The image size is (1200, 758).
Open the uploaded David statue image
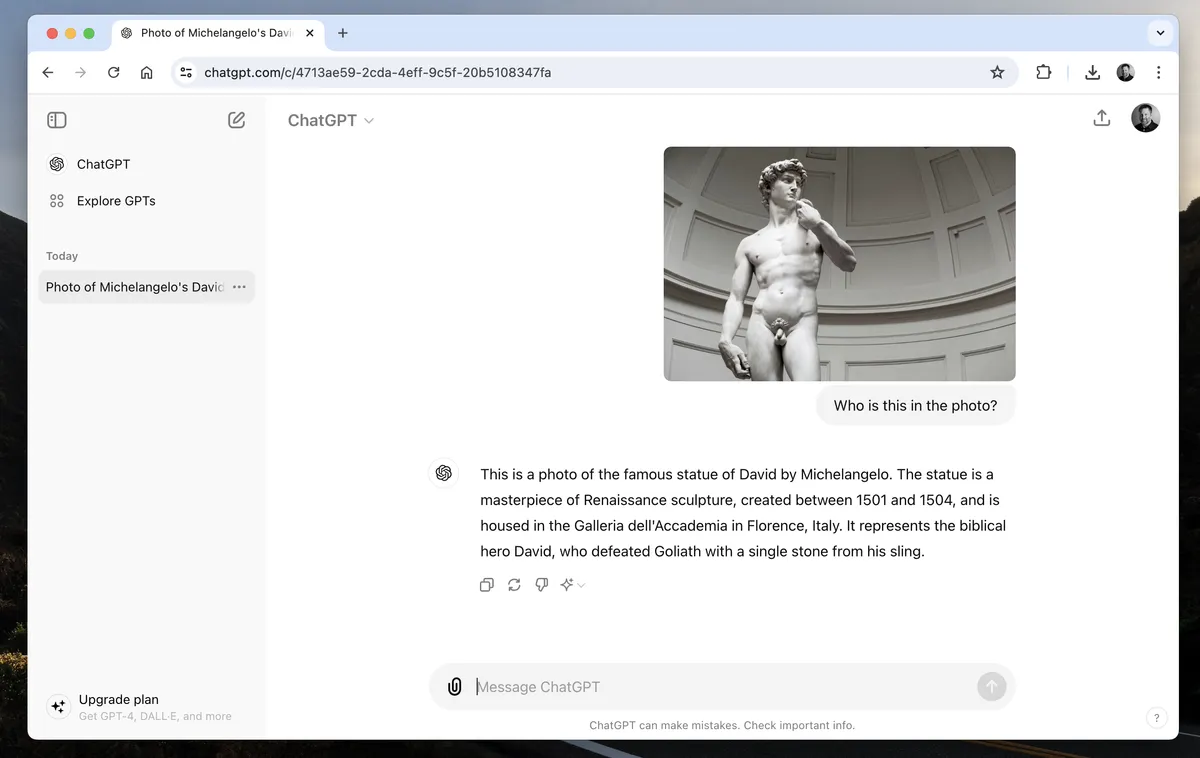pyautogui.click(x=839, y=264)
